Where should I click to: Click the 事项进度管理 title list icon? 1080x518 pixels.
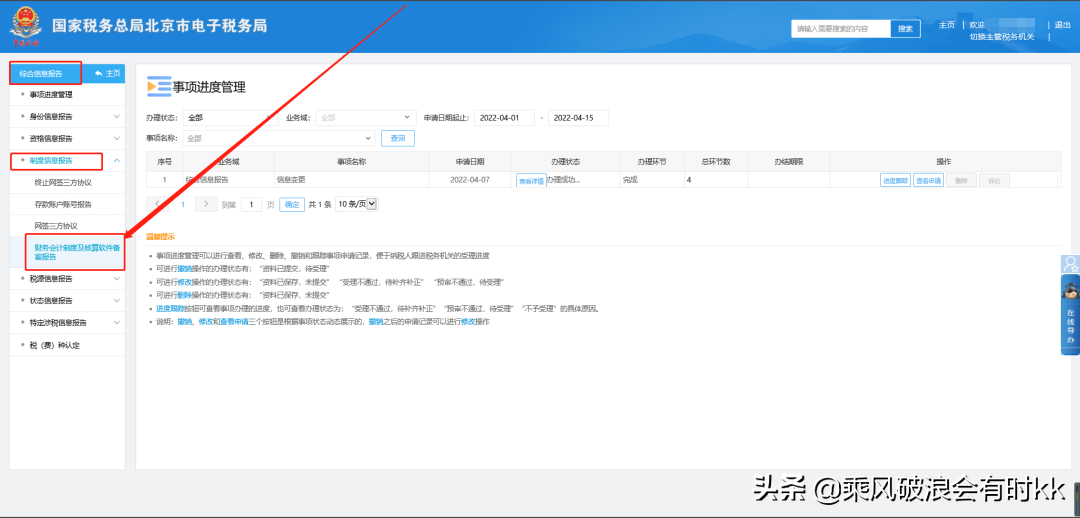click(159, 87)
